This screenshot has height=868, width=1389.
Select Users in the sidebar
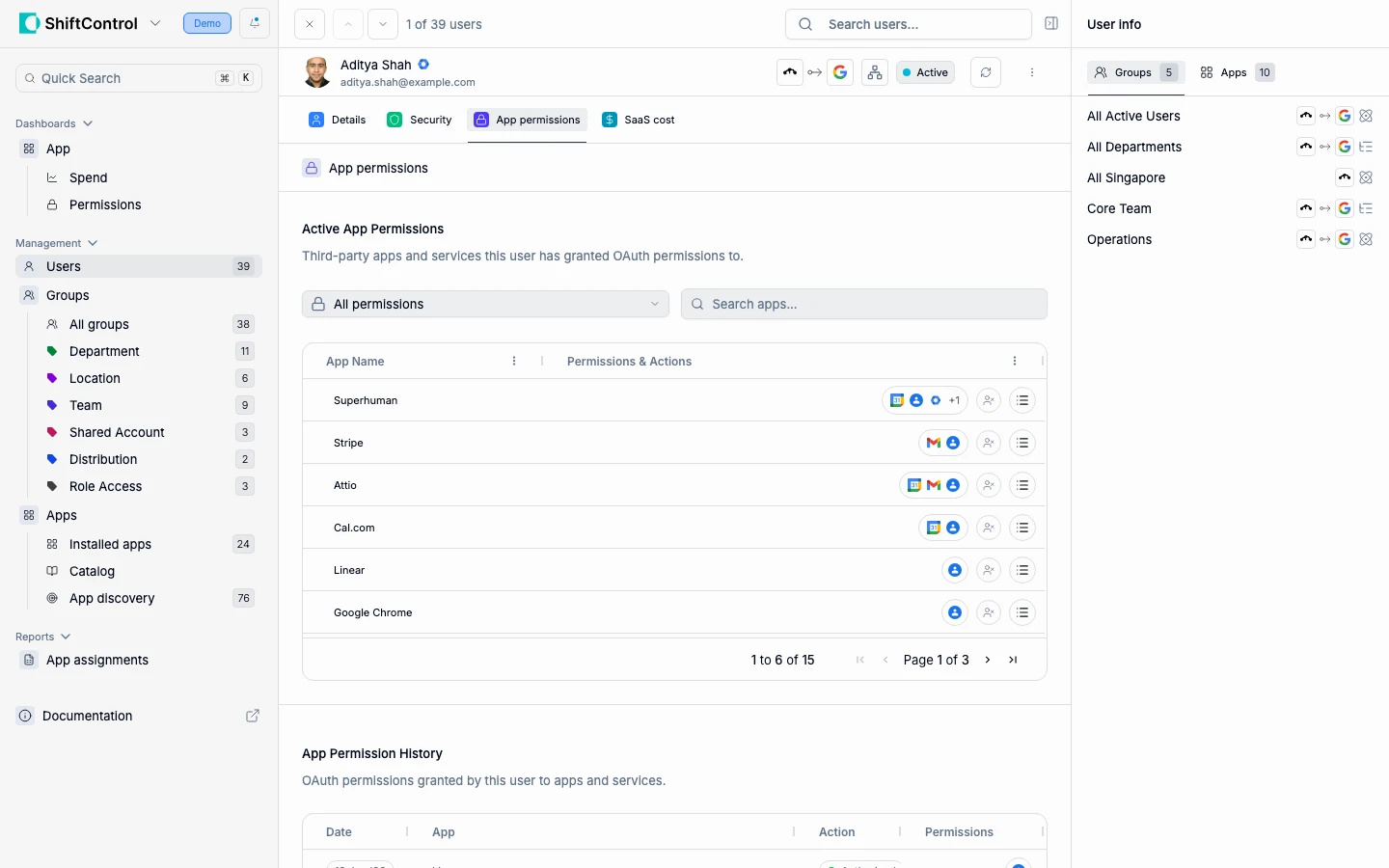(x=139, y=266)
